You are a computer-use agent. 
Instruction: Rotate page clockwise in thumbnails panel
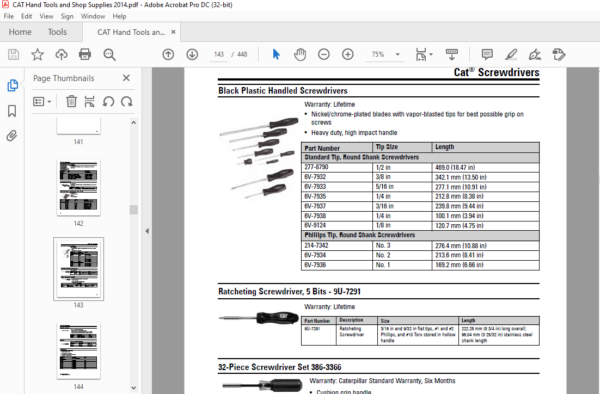tap(127, 101)
